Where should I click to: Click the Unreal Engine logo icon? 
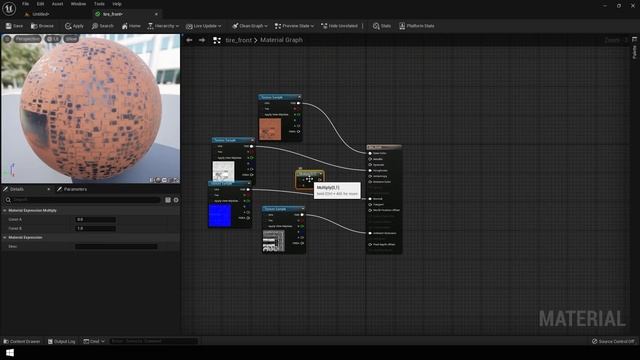(9, 8)
